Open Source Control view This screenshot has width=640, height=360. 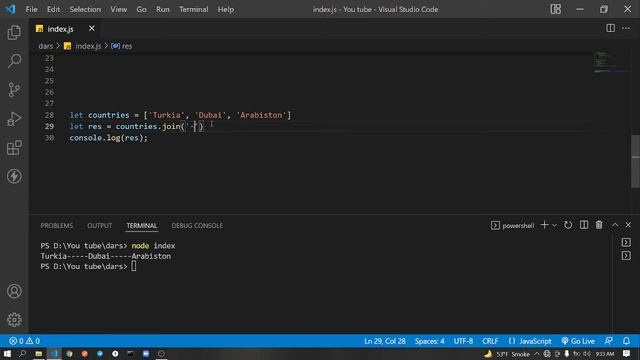click(x=14, y=89)
